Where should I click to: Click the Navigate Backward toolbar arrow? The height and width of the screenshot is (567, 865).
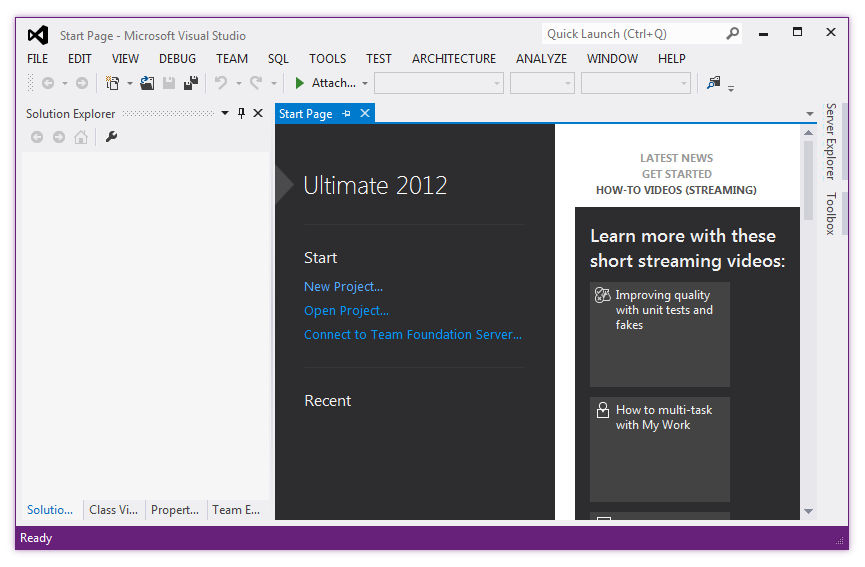click(48, 83)
